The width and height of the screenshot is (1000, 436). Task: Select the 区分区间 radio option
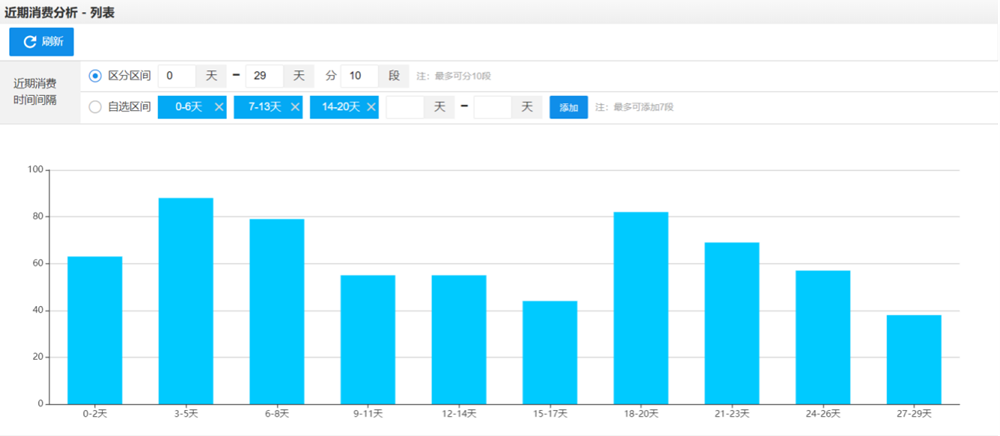point(96,76)
